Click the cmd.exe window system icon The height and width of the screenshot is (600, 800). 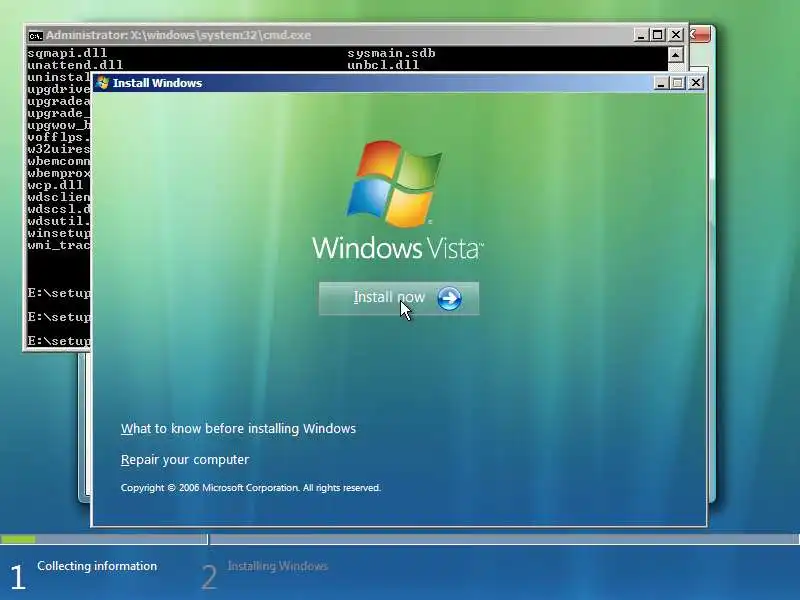pyautogui.click(x=35, y=36)
